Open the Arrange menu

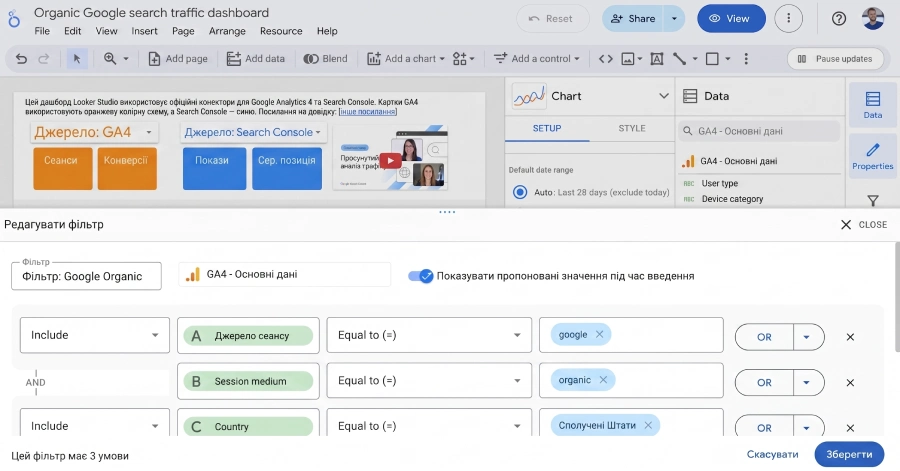(227, 31)
